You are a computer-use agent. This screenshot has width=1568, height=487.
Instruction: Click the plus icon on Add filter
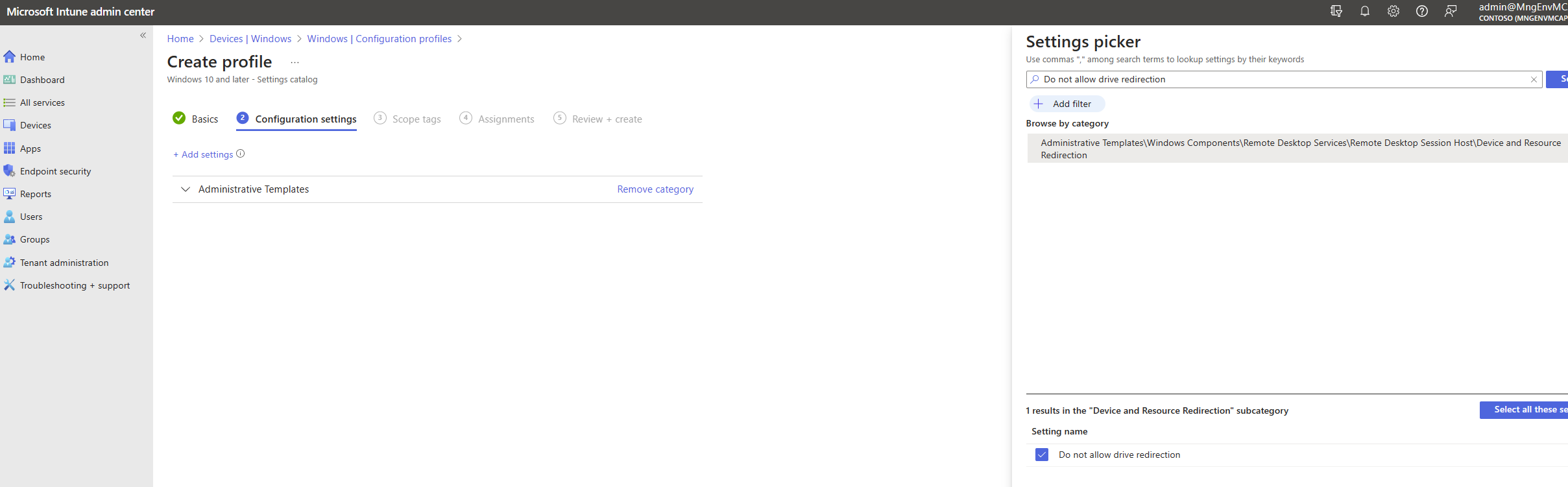pos(1039,104)
